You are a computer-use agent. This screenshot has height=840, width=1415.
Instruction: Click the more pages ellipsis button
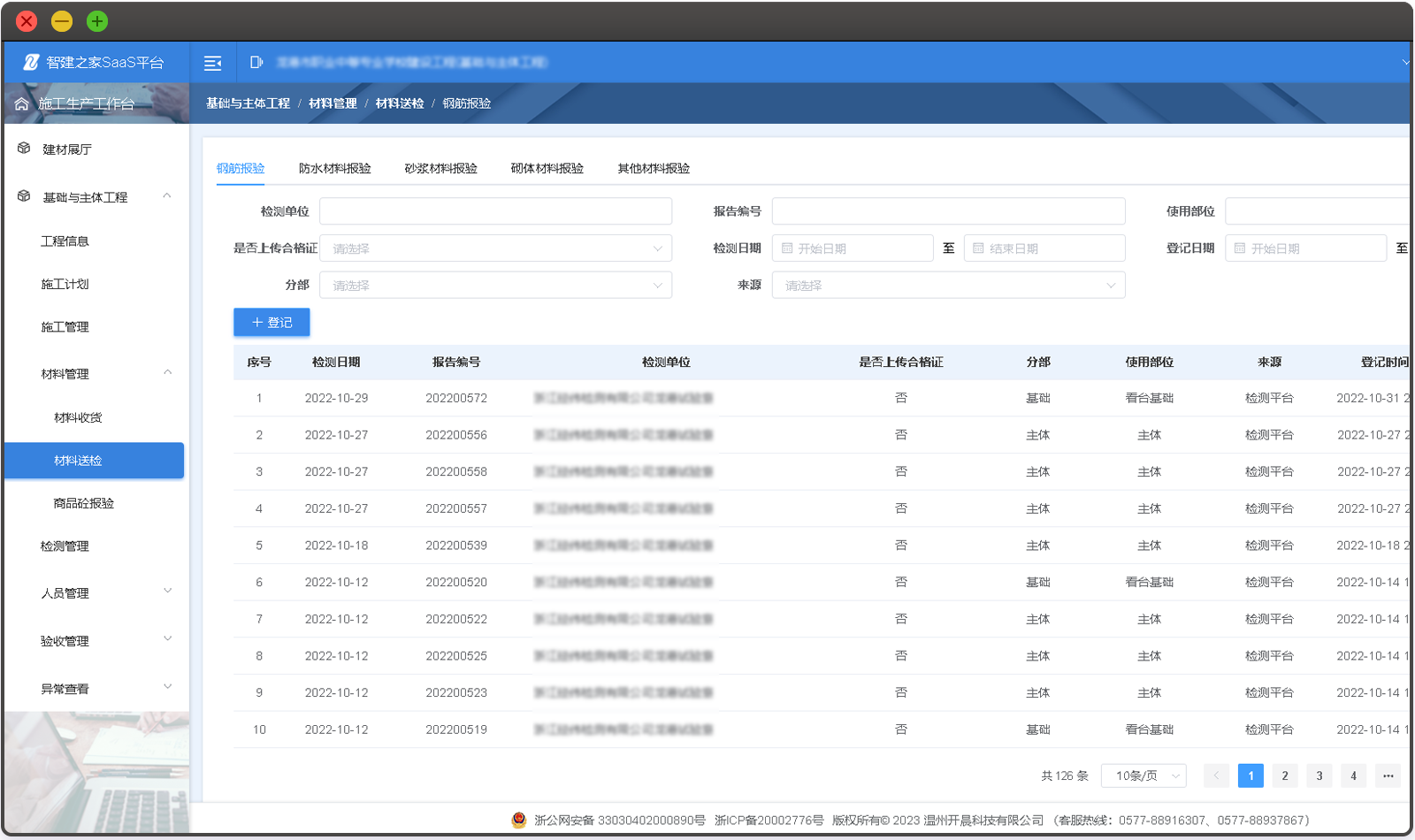click(1388, 775)
